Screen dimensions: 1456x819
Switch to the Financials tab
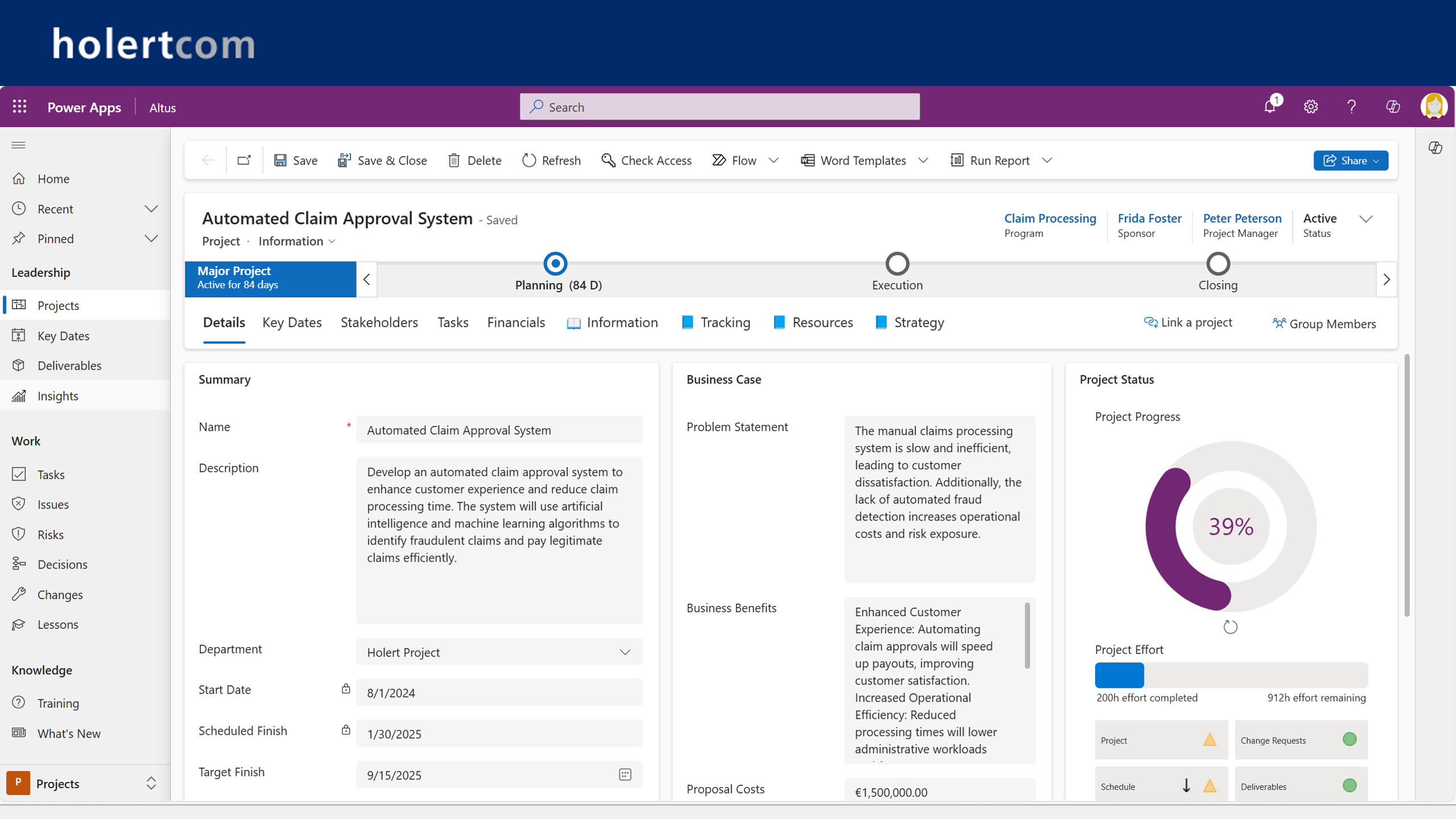tap(516, 323)
